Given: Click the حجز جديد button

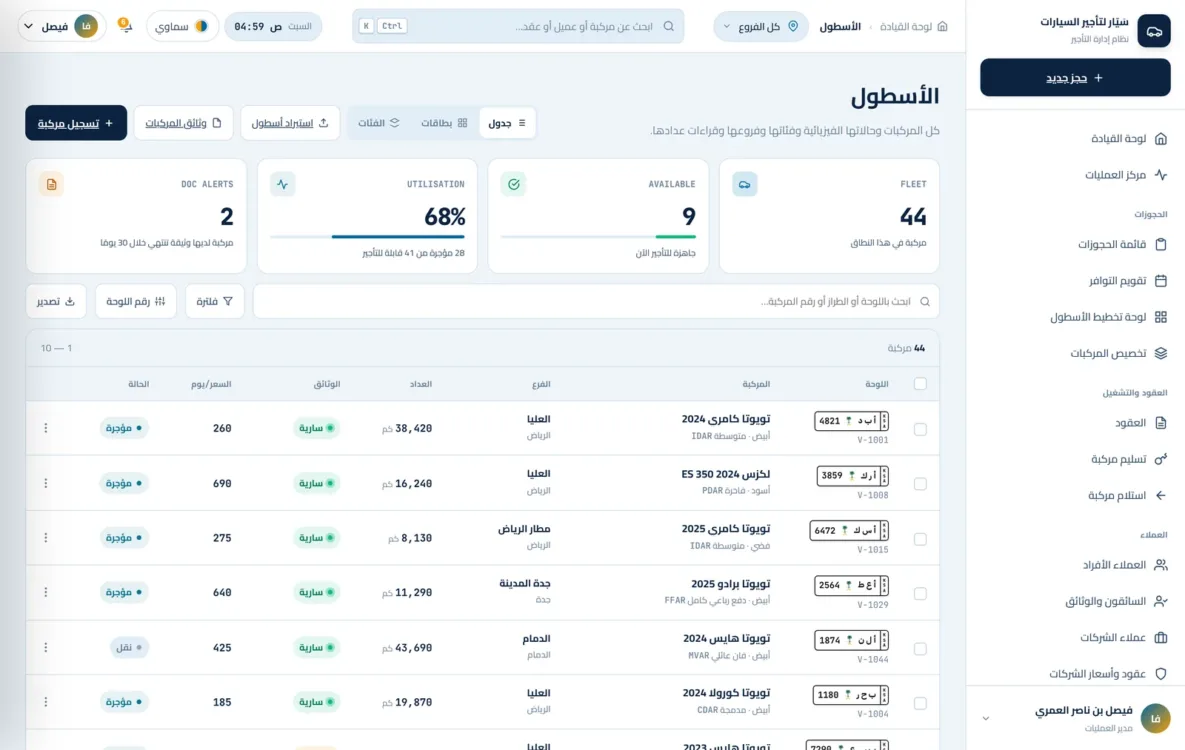Looking at the screenshot, I should point(1075,78).
